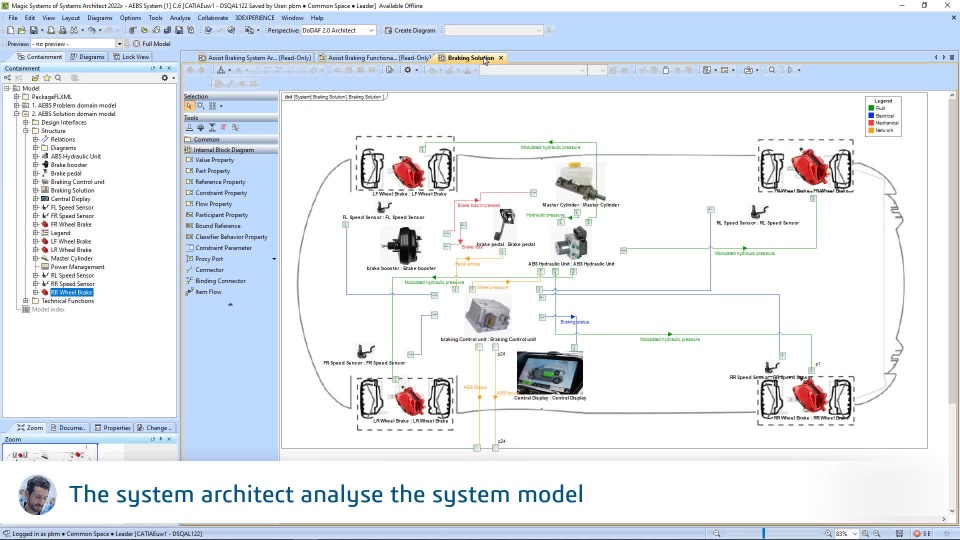960x540 pixels.
Task: Click the blue Electrical legend swatch
Action: tap(871, 116)
